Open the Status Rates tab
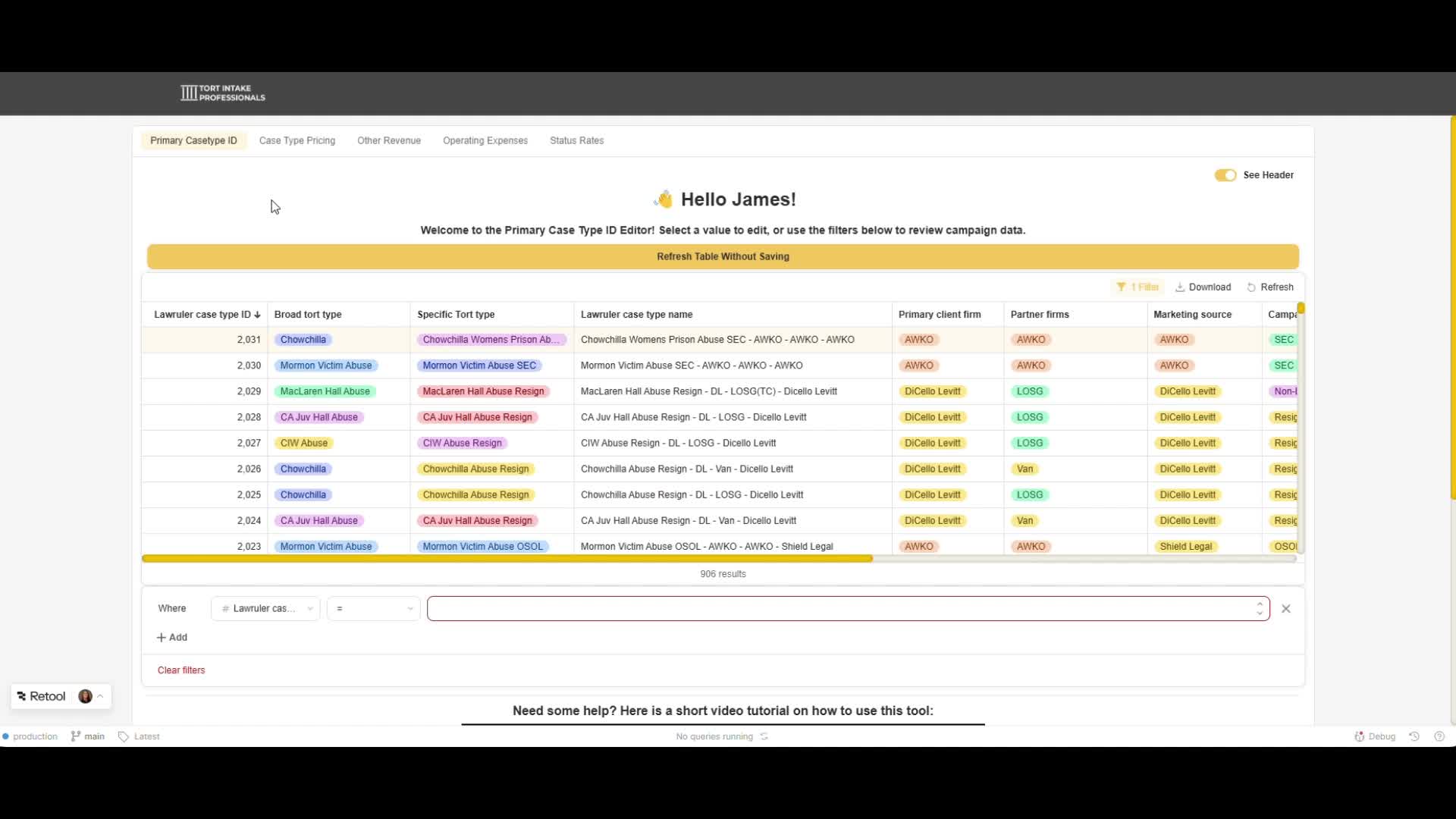This screenshot has width=1456, height=819. [x=576, y=141]
